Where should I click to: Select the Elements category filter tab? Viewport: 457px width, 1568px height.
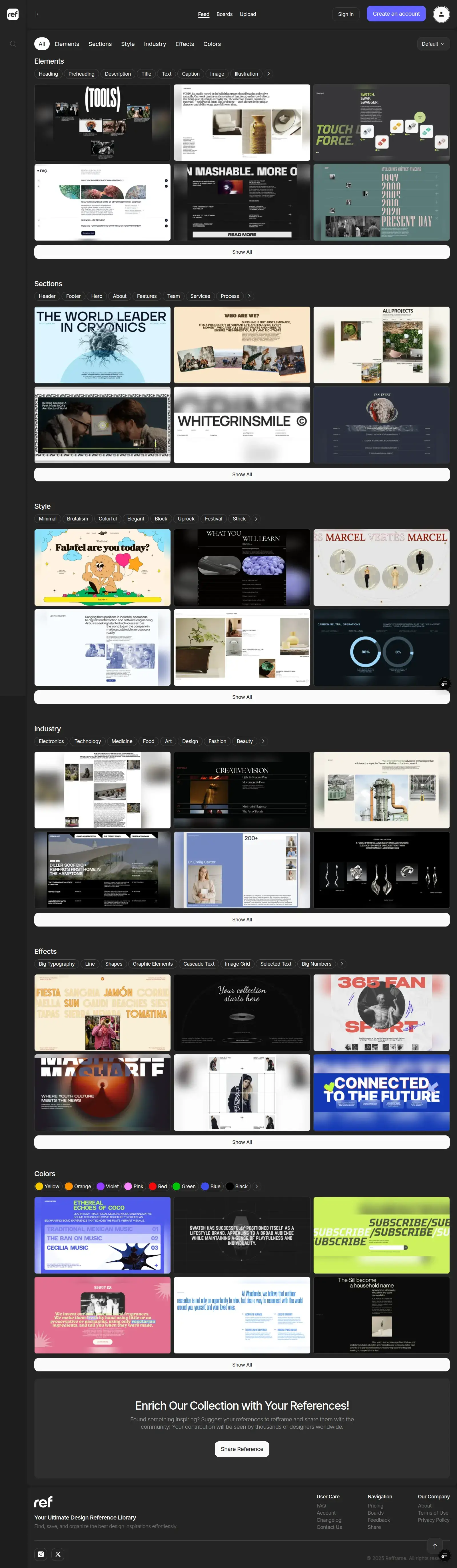click(67, 44)
